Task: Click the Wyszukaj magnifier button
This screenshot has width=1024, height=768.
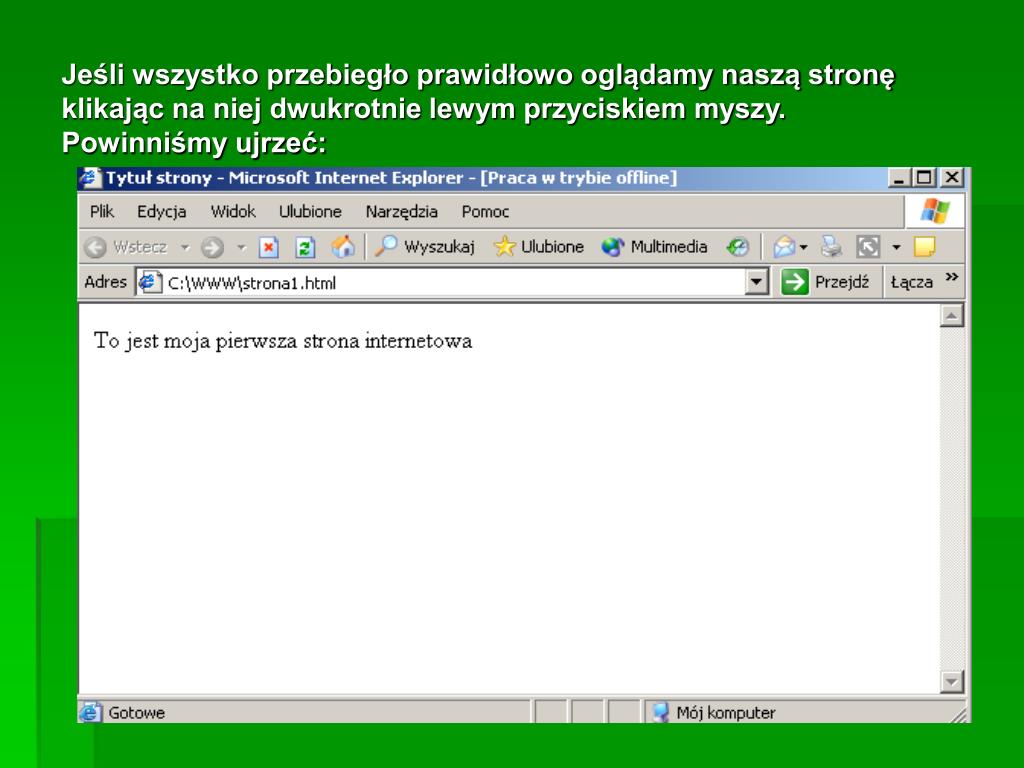Action: click(424, 247)
